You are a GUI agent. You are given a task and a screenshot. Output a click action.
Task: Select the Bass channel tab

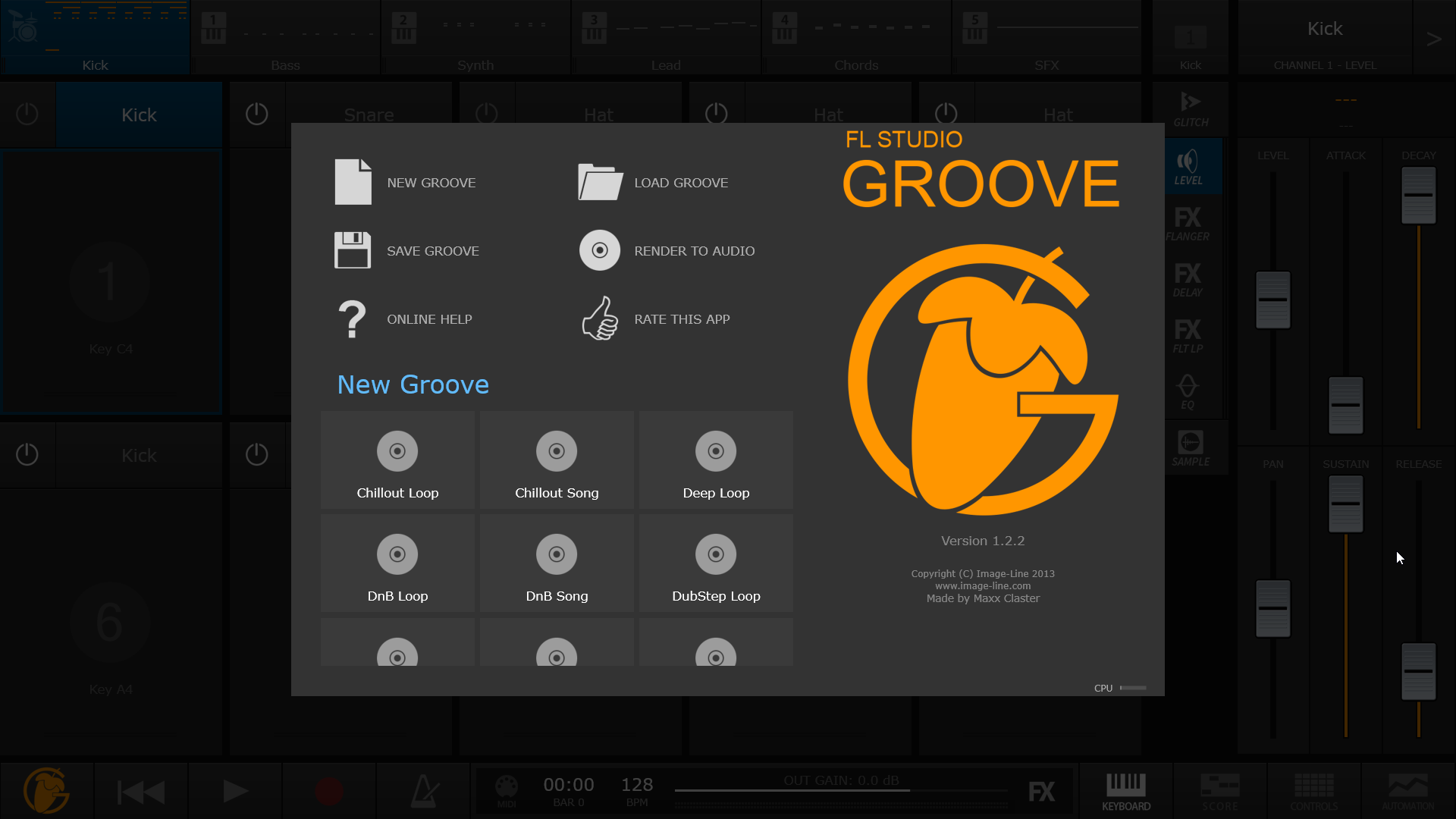(x=286, y=37)
